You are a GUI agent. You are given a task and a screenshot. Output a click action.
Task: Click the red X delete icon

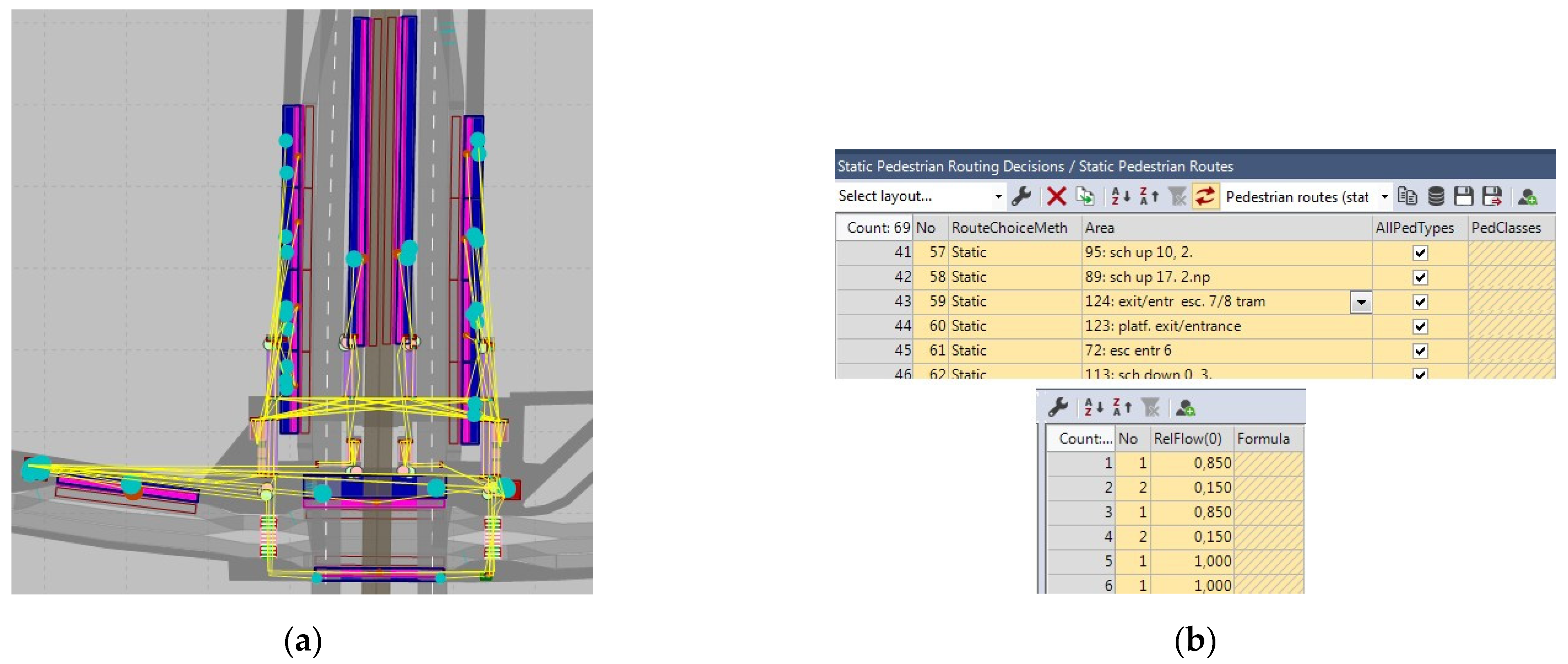[x=1056, y=197]
